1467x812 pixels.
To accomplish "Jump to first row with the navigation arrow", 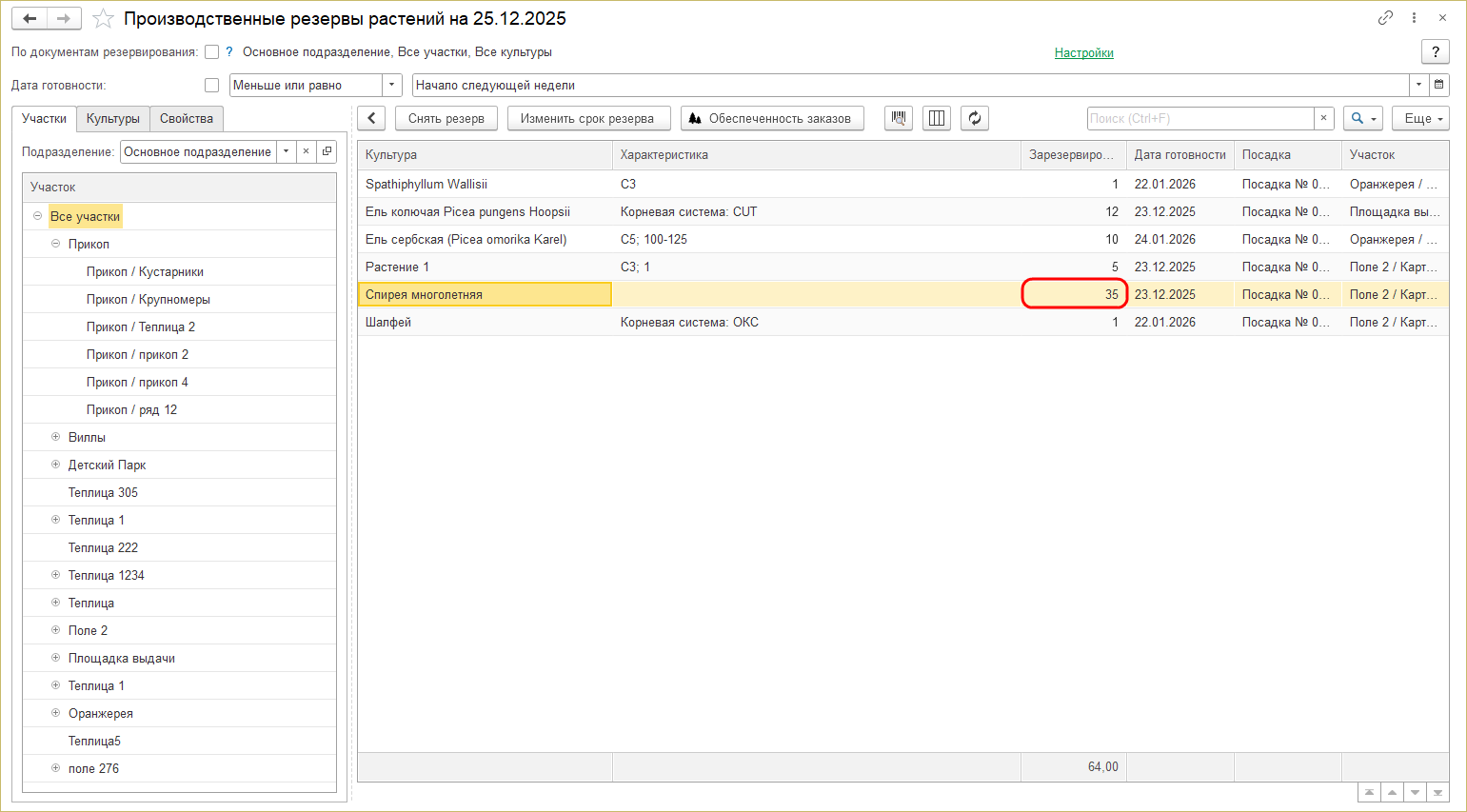I will click(1369, 792).
